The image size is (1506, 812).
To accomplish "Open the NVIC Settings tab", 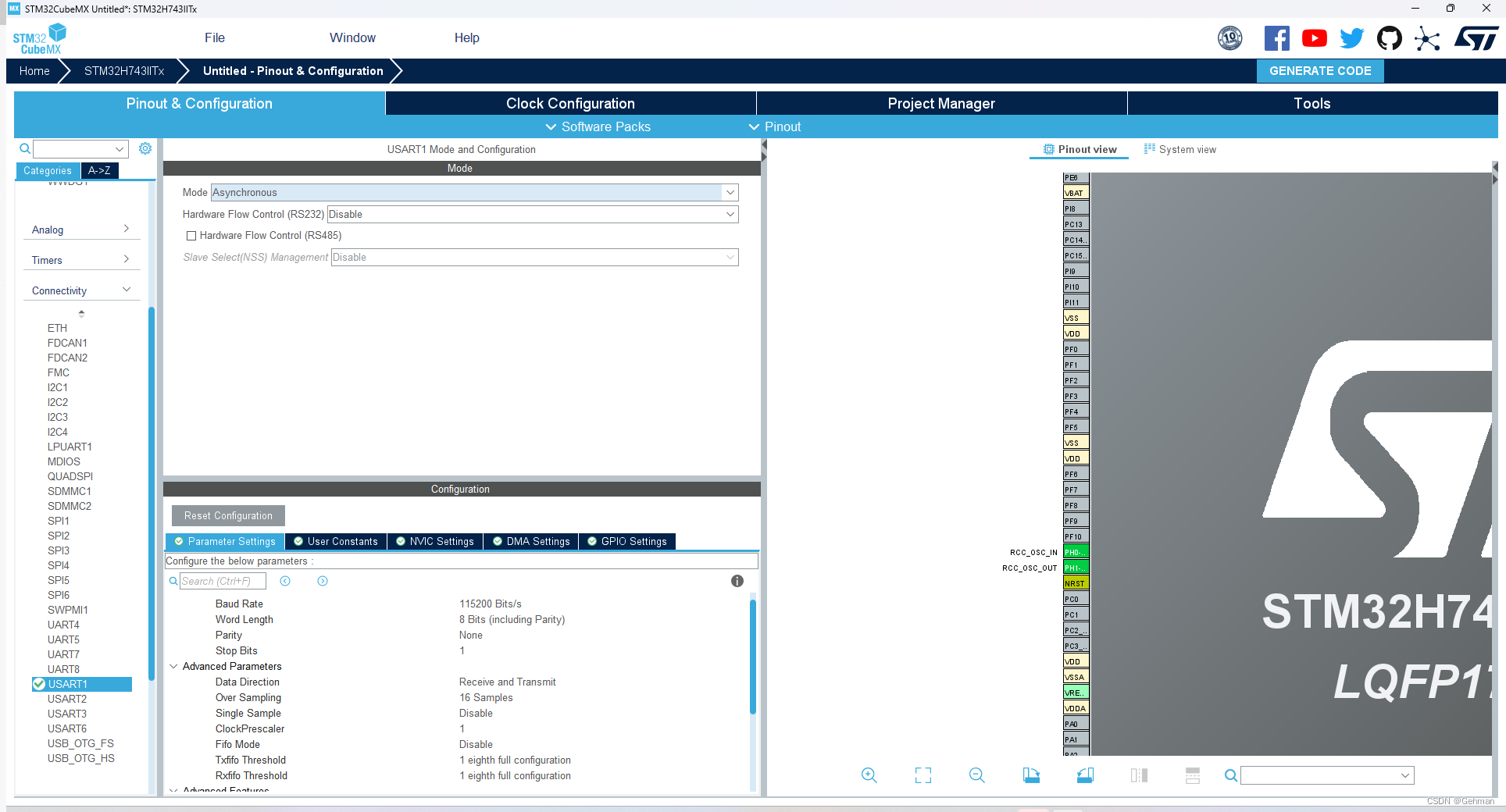I will [x=435, y=541].
